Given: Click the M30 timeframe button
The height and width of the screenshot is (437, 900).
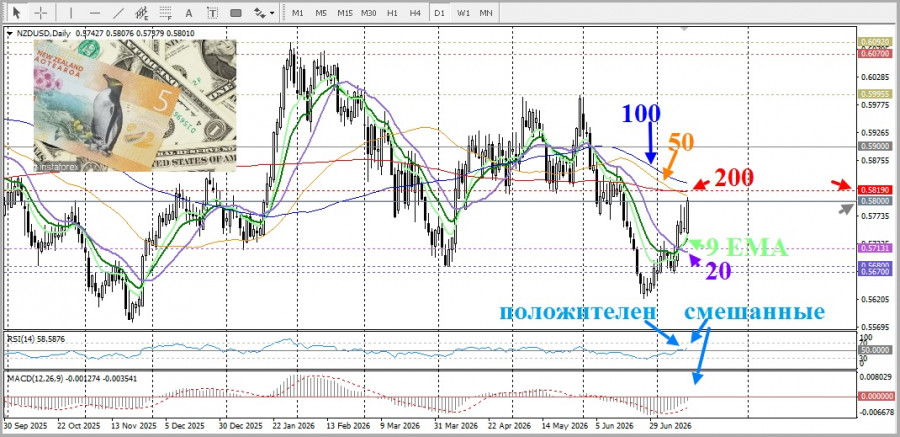Looking at the screenshot, I should coord(368,12).
